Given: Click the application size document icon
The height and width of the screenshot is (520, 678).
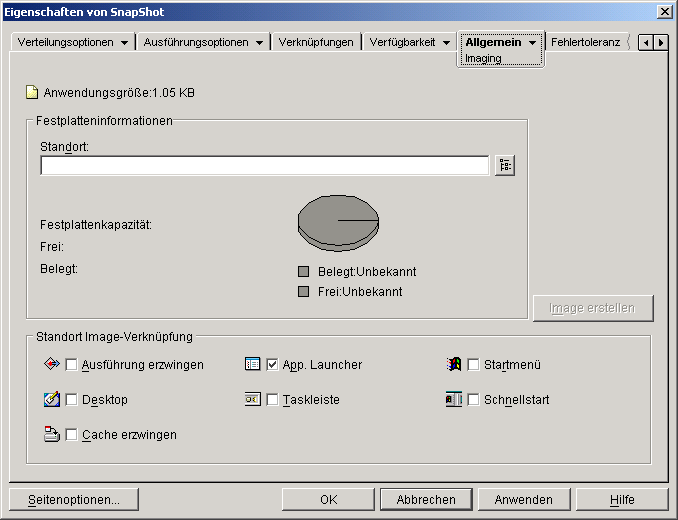Looking at the screenshot, I should point(32,93).
